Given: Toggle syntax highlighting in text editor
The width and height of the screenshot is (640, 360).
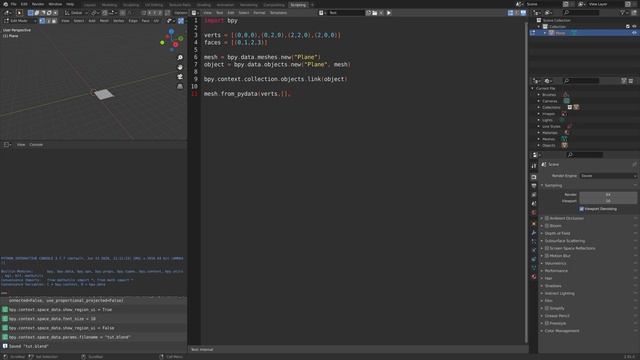Looking at the screenshot, I should click(x=523, y=13).
